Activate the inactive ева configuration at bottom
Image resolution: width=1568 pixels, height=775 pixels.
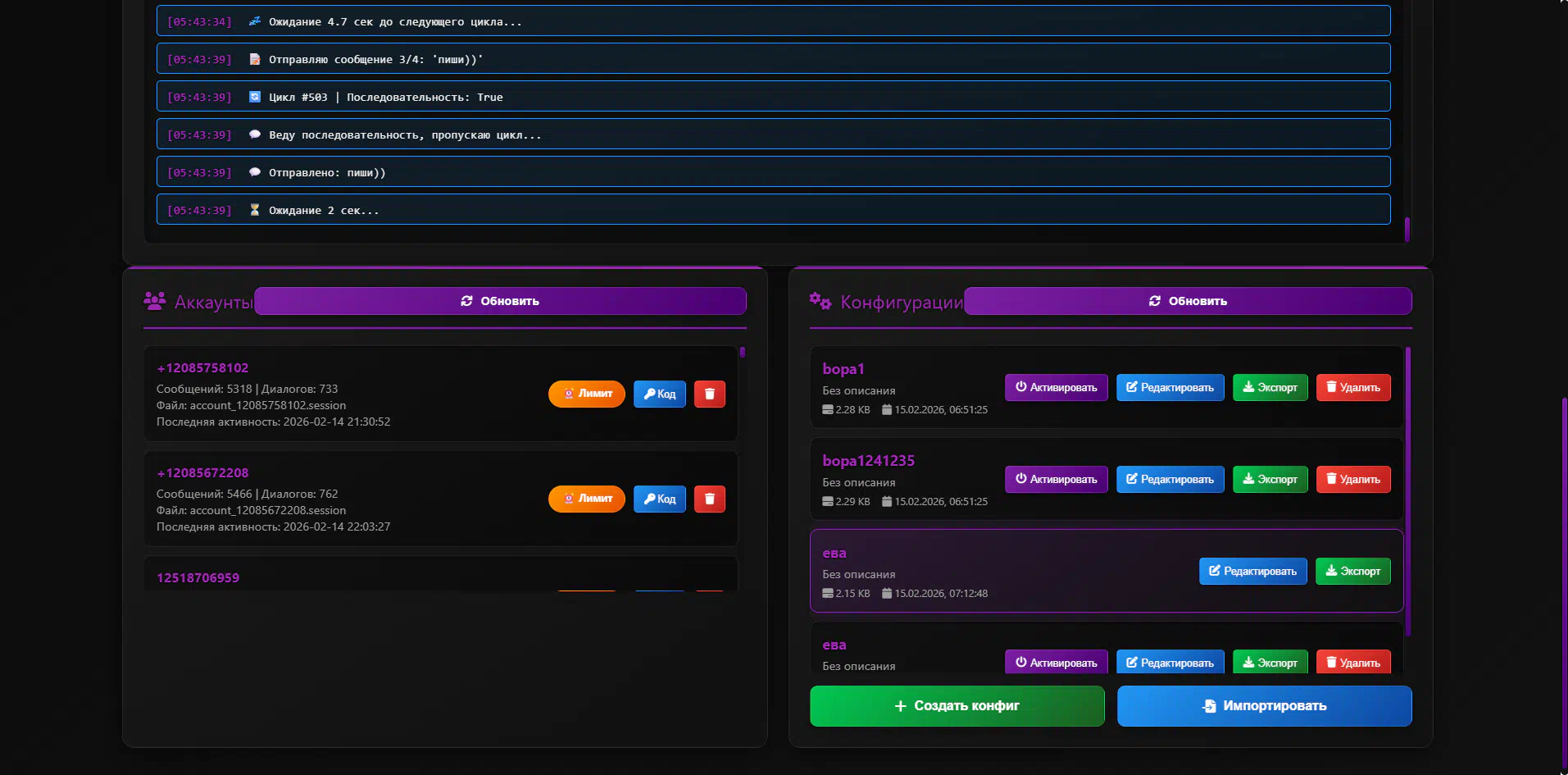tap(1056, 663)
